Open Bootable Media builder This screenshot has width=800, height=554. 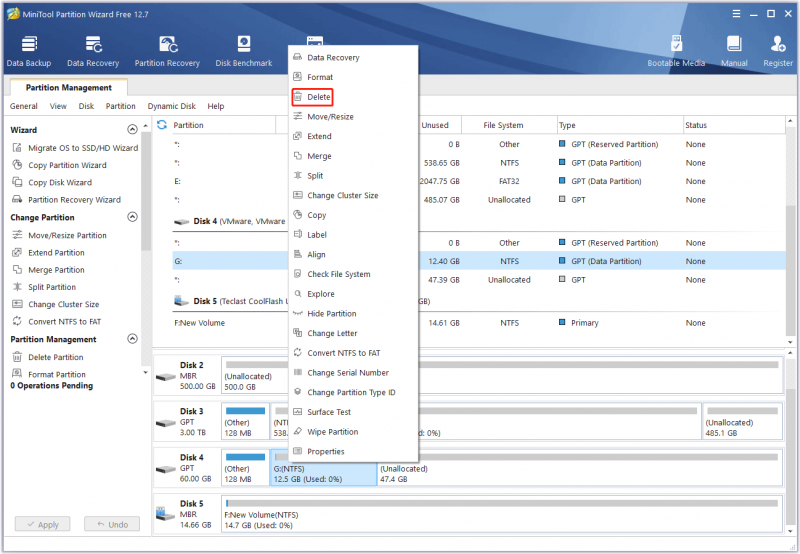coord(676,52)
